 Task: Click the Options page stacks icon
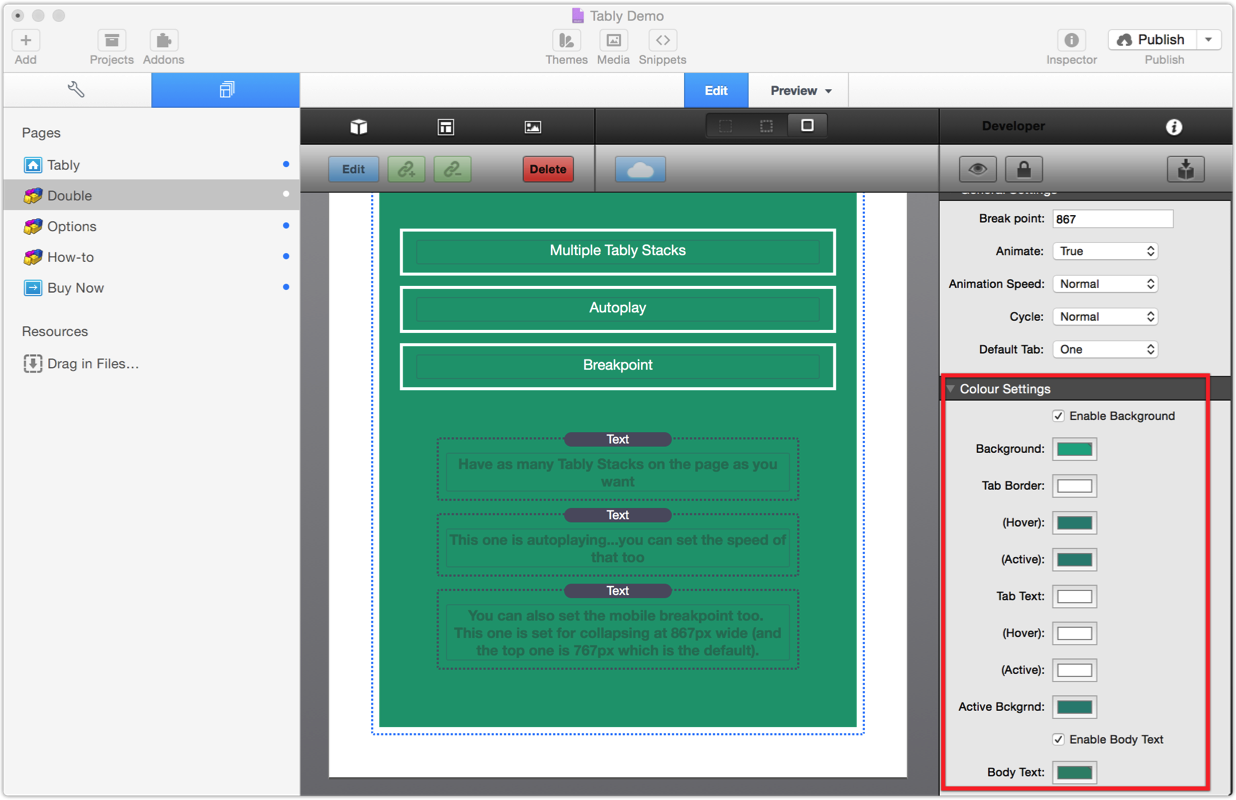pos(33,226)
